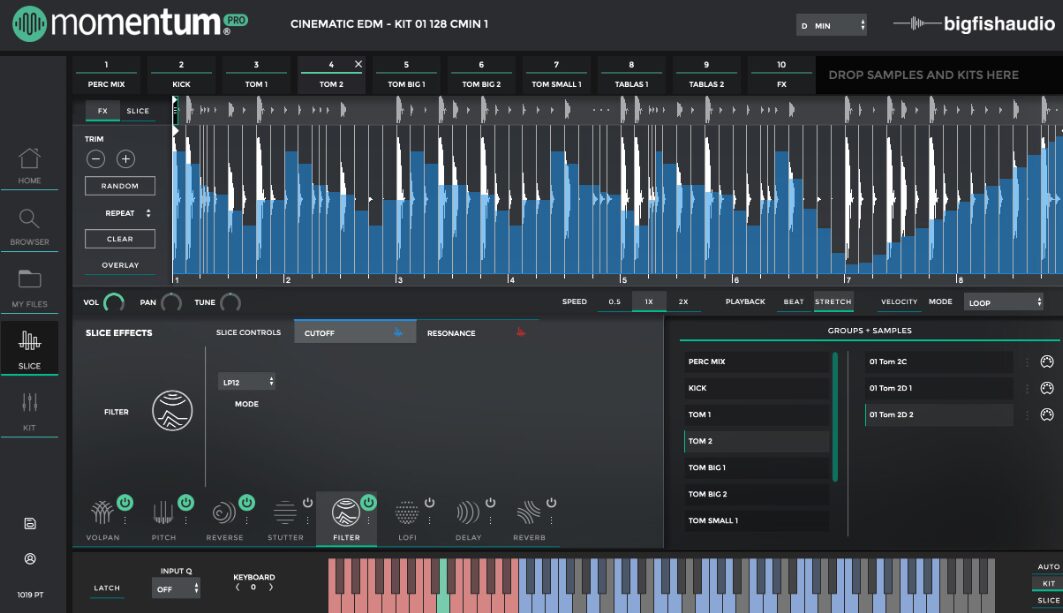The image size is (1063, 613).
Task: Click the trim minus icon
Action: 96,159
